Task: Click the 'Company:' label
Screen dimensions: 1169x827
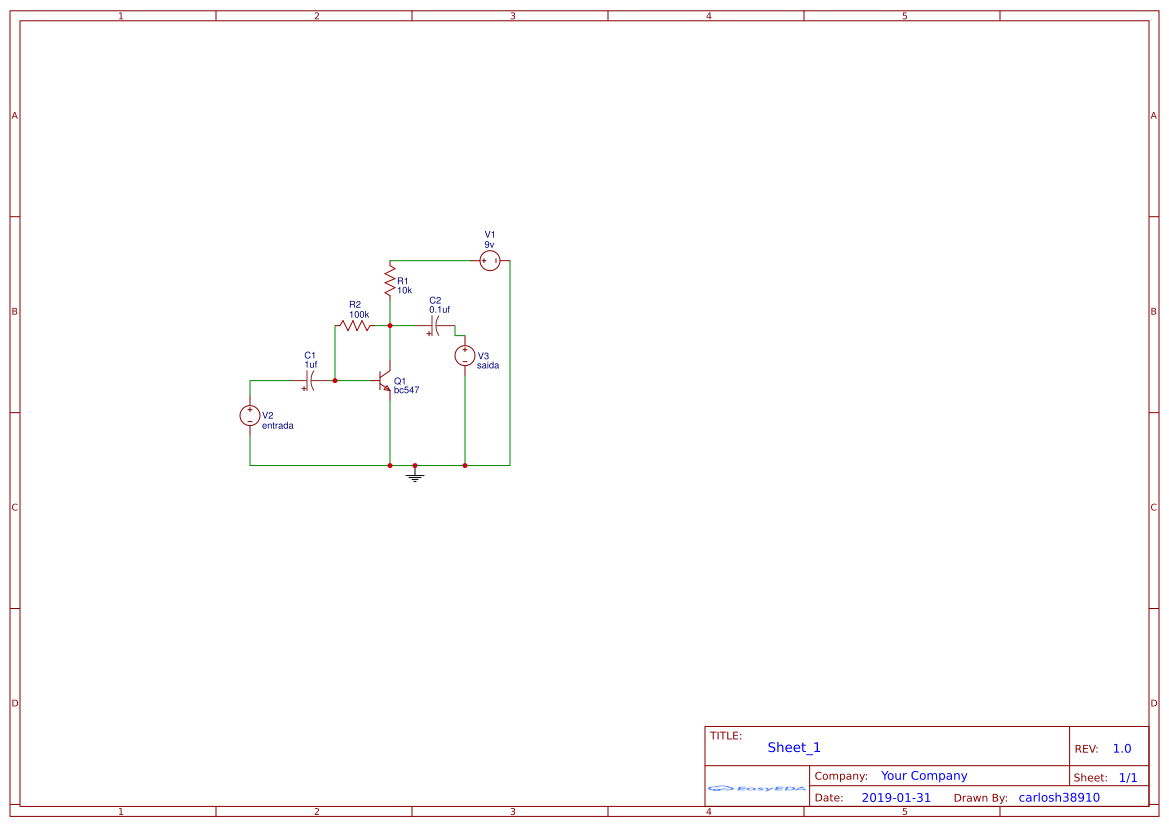Action: click(841, 776)
